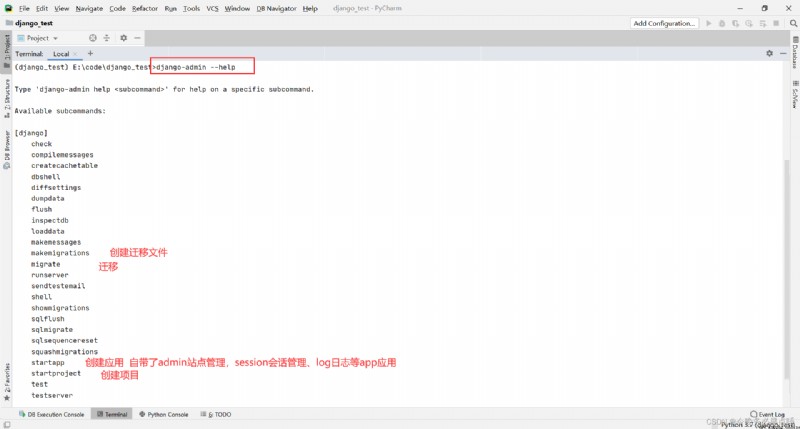Screen dimensions: 800x429
Task: Open the Edit menu
Action: (x=42, y=9)
